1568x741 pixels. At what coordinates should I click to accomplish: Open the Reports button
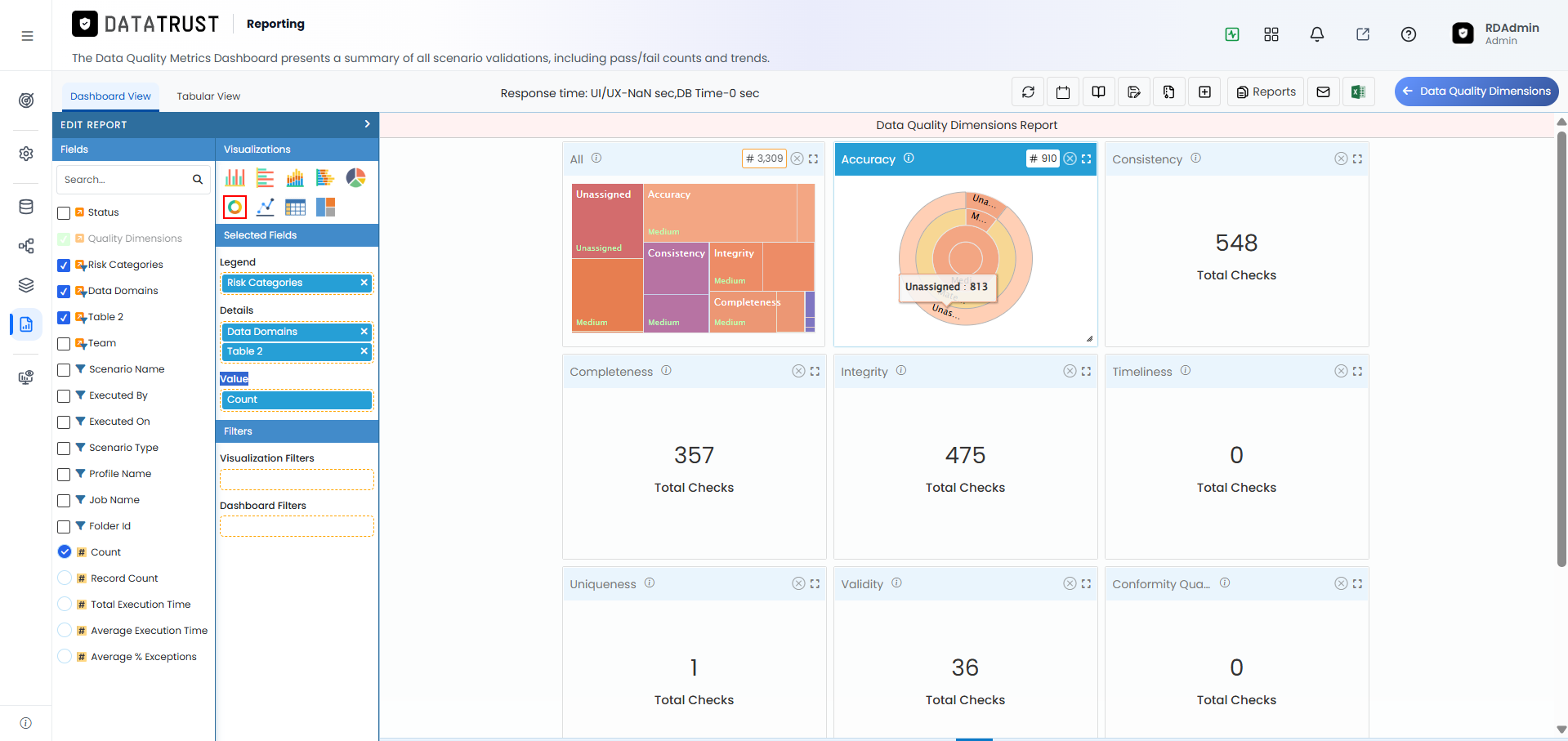click(x=1266, y=92)
